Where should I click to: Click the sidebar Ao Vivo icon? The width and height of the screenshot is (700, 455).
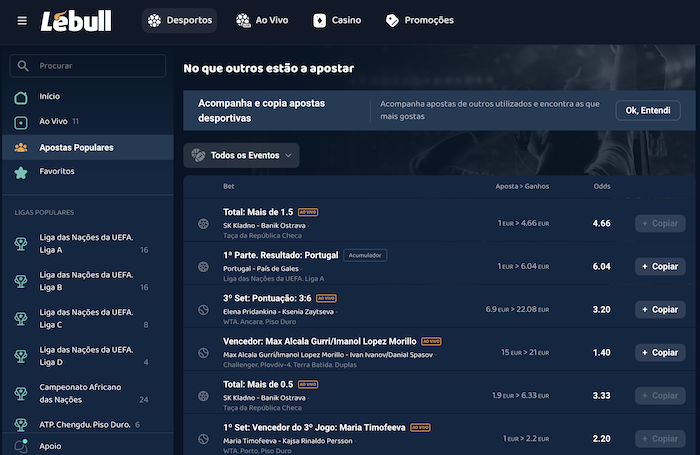(x=21, y=122)
